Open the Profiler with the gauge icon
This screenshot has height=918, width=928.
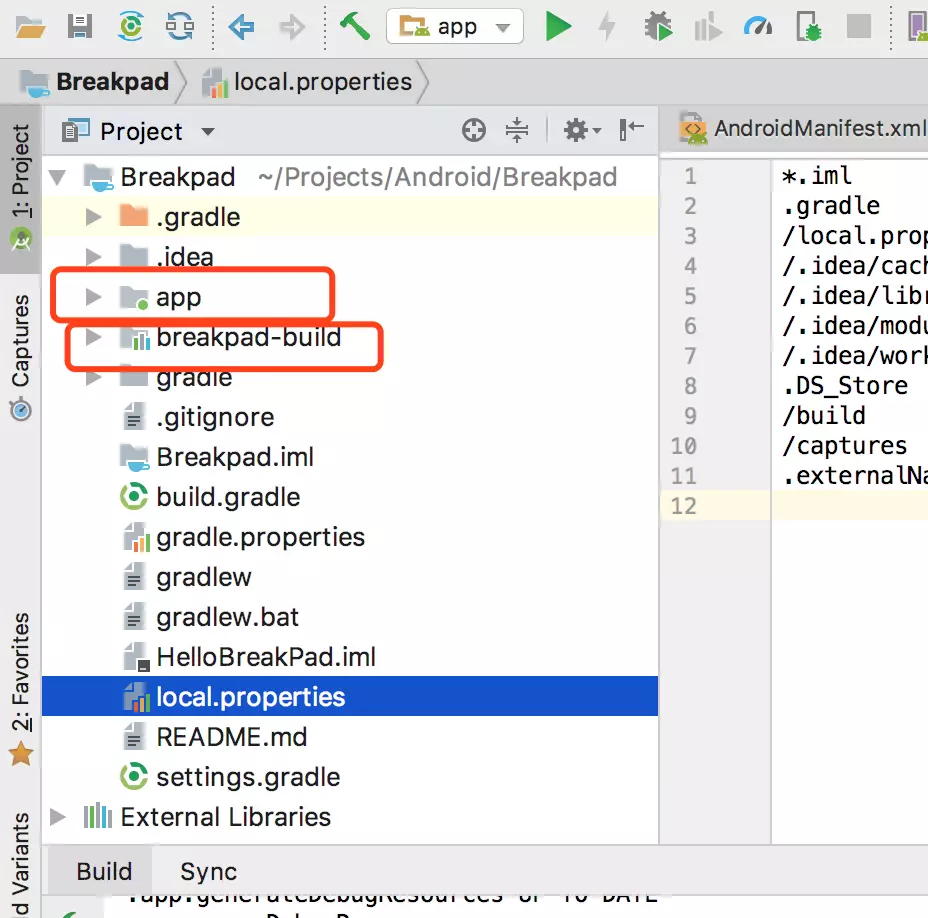(x=758, y=26)
